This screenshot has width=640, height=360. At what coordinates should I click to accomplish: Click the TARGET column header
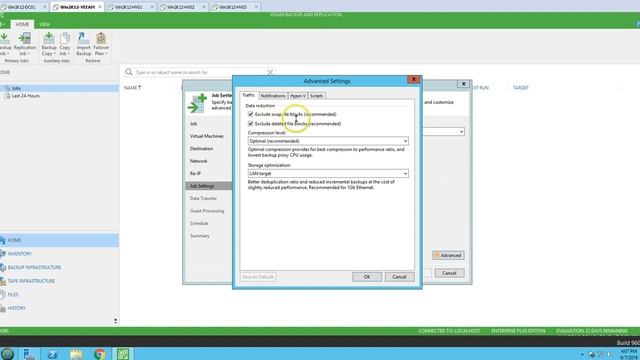point(521,88)
